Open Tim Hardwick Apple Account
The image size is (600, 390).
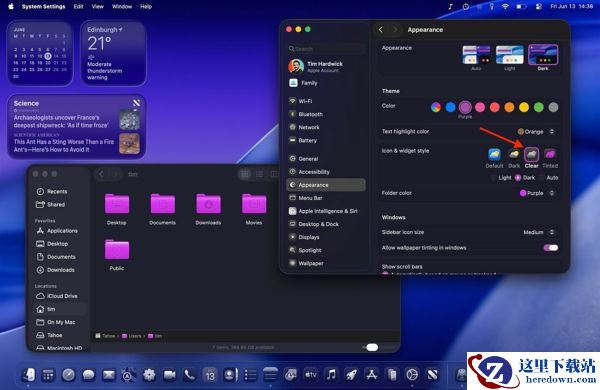coord(325,67)
